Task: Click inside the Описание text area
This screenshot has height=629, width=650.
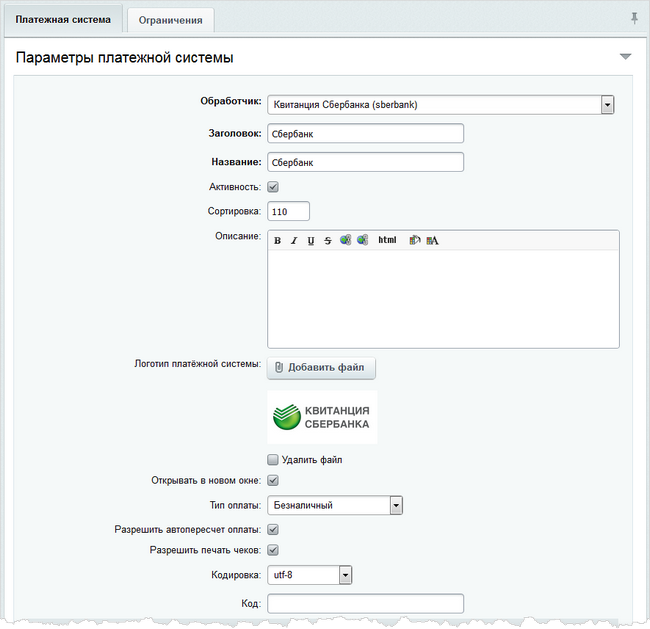Action: [x=444, y=299]
